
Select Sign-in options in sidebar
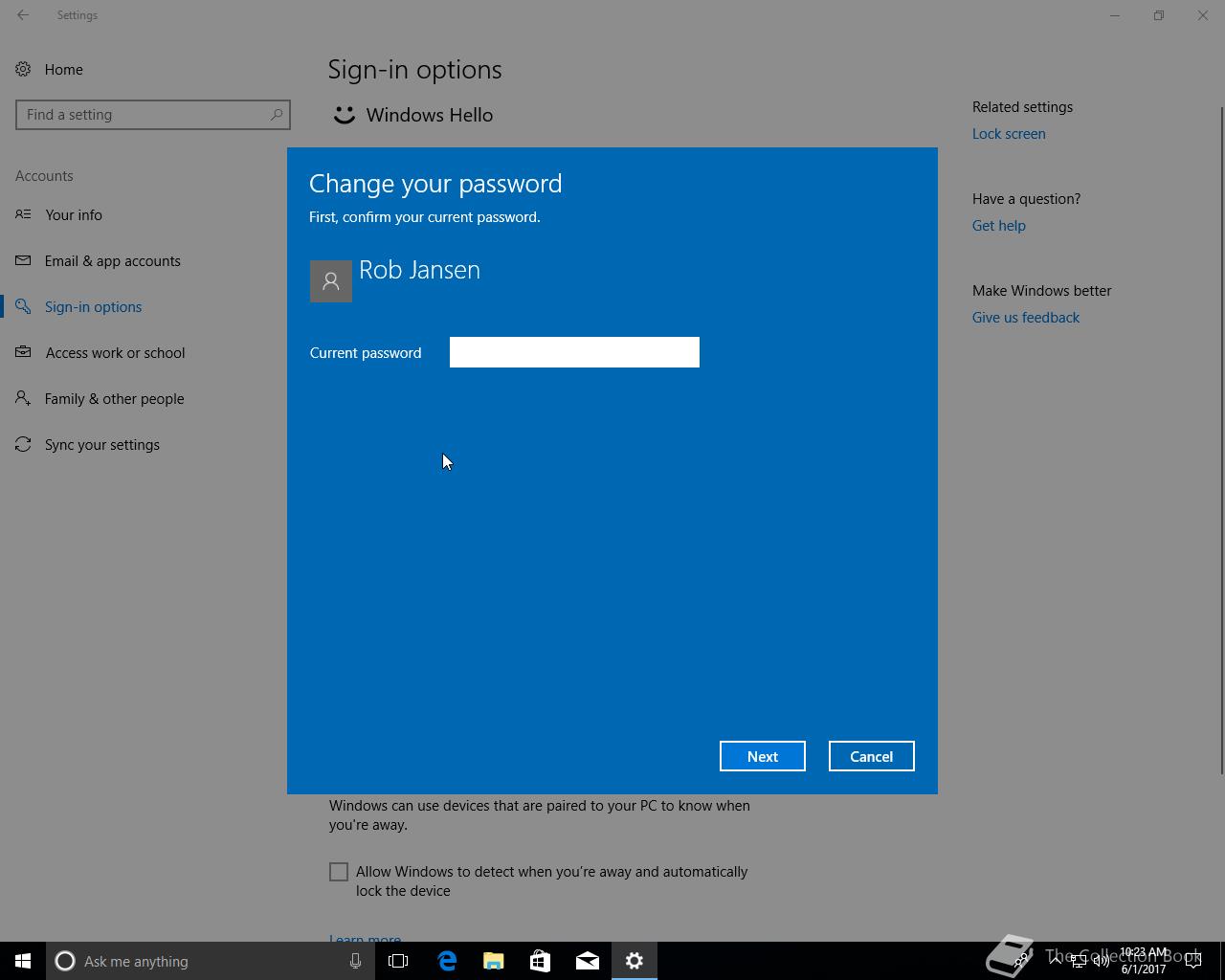[93, 306]
